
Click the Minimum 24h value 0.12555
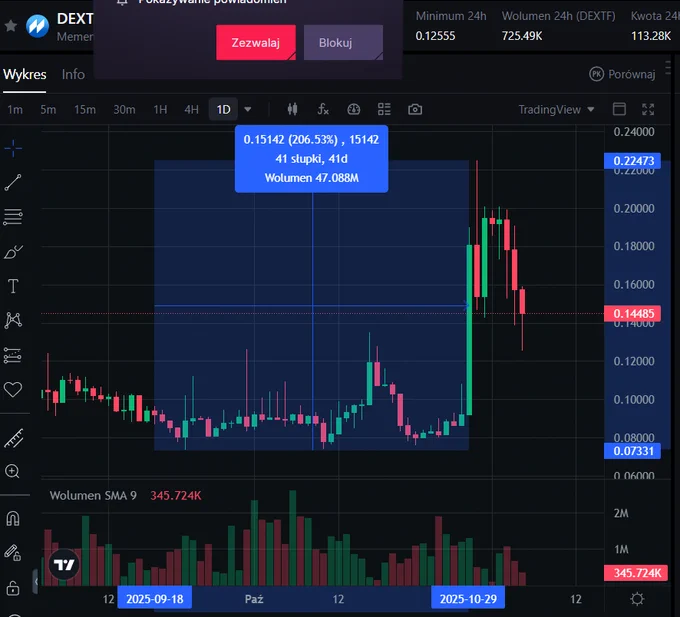[435, 36]
